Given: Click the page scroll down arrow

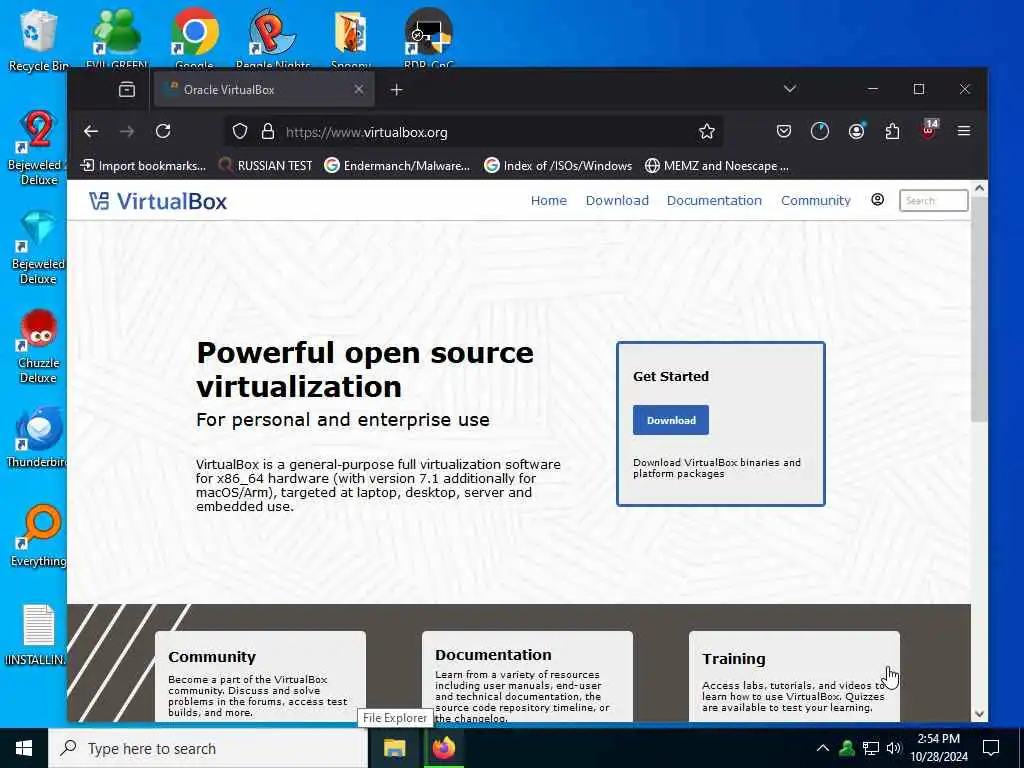Looking at the screenshot, I should [x=979, y=714].
